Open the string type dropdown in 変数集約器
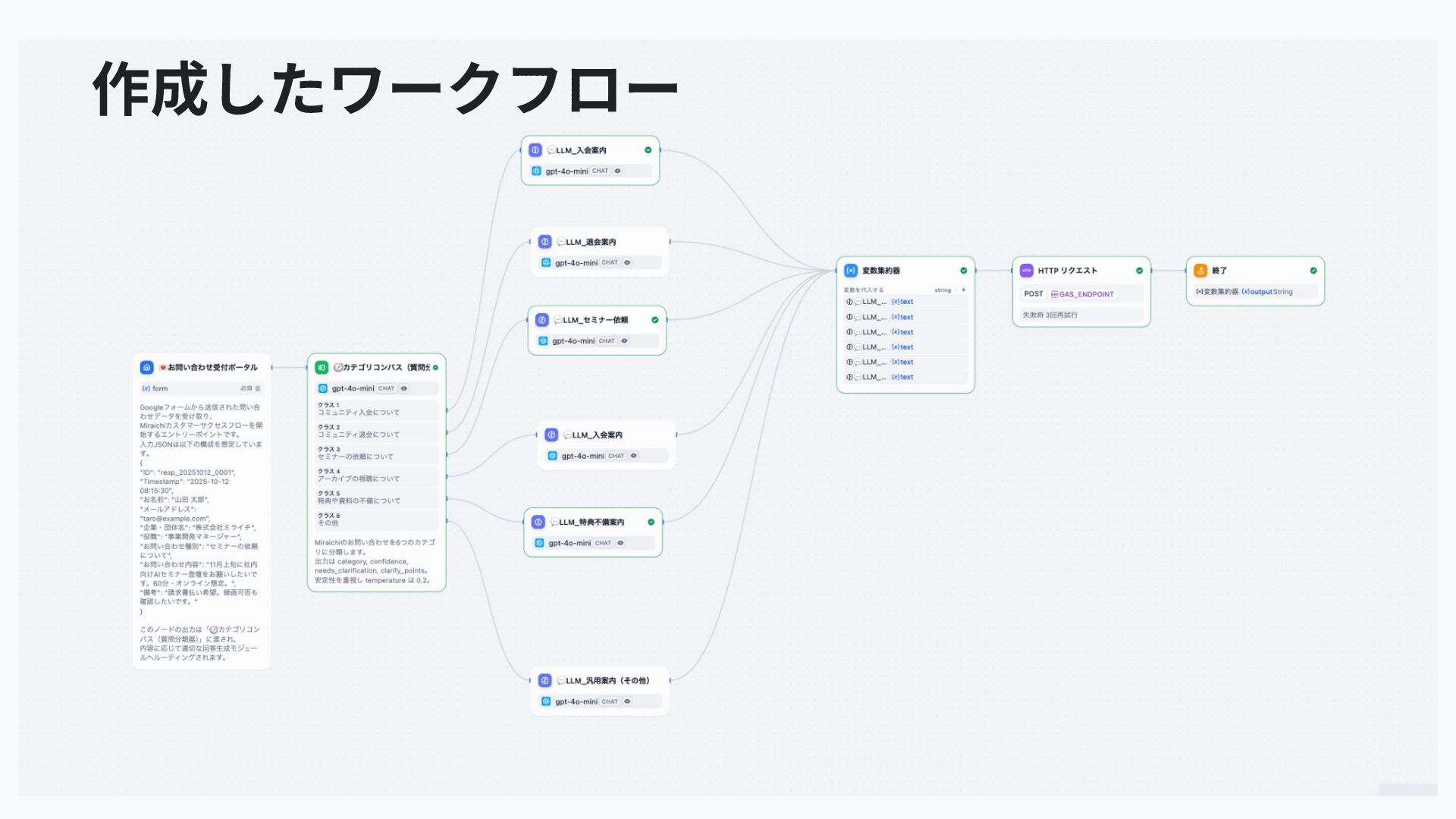Screen dimensions: 1456x819 [x=943, y=290]
